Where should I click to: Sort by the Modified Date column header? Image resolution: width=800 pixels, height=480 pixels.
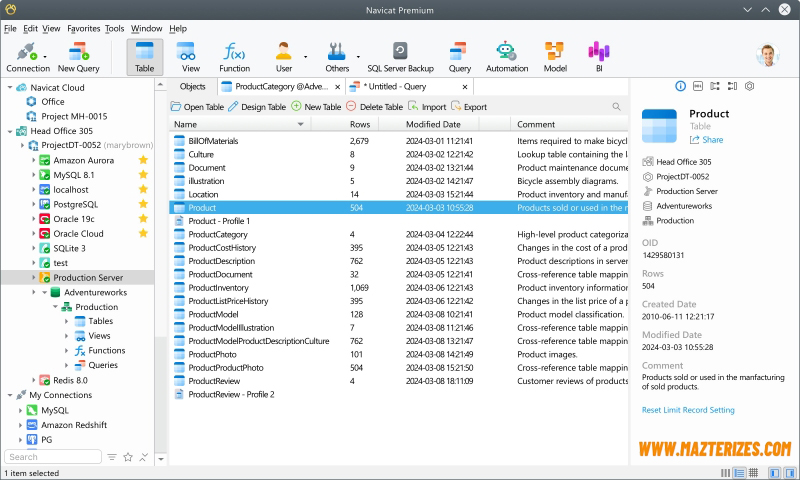pyautogui.click(x=433, y=124)
